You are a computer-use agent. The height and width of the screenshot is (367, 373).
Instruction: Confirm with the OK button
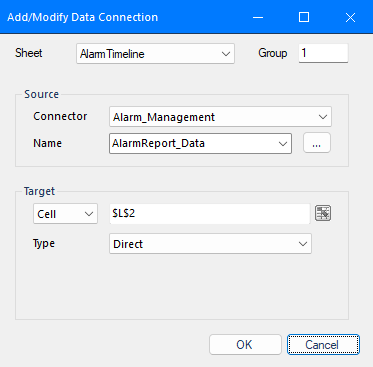[x=245, y=344]
